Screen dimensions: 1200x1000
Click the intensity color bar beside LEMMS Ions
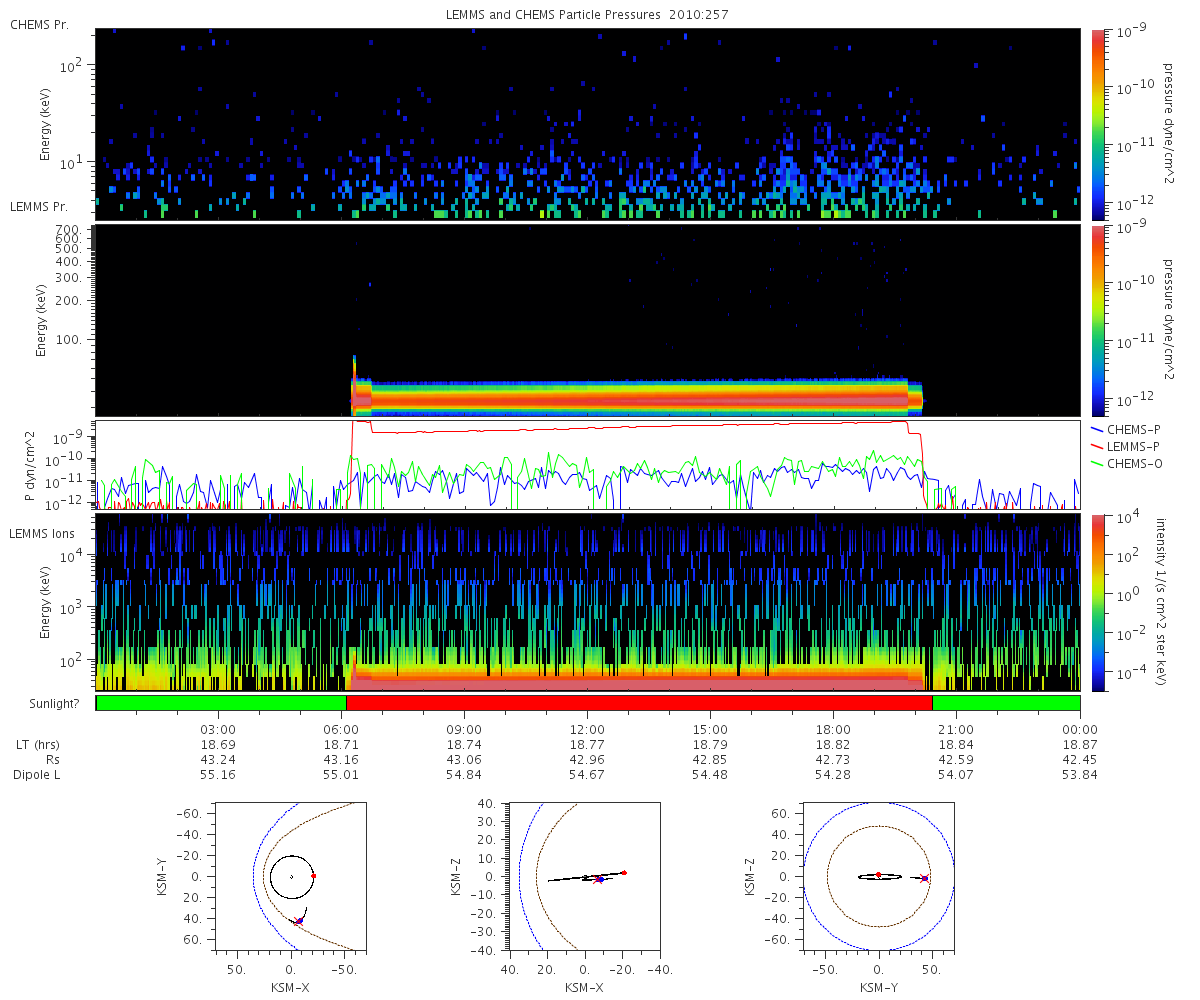[x=1100, y=602]
